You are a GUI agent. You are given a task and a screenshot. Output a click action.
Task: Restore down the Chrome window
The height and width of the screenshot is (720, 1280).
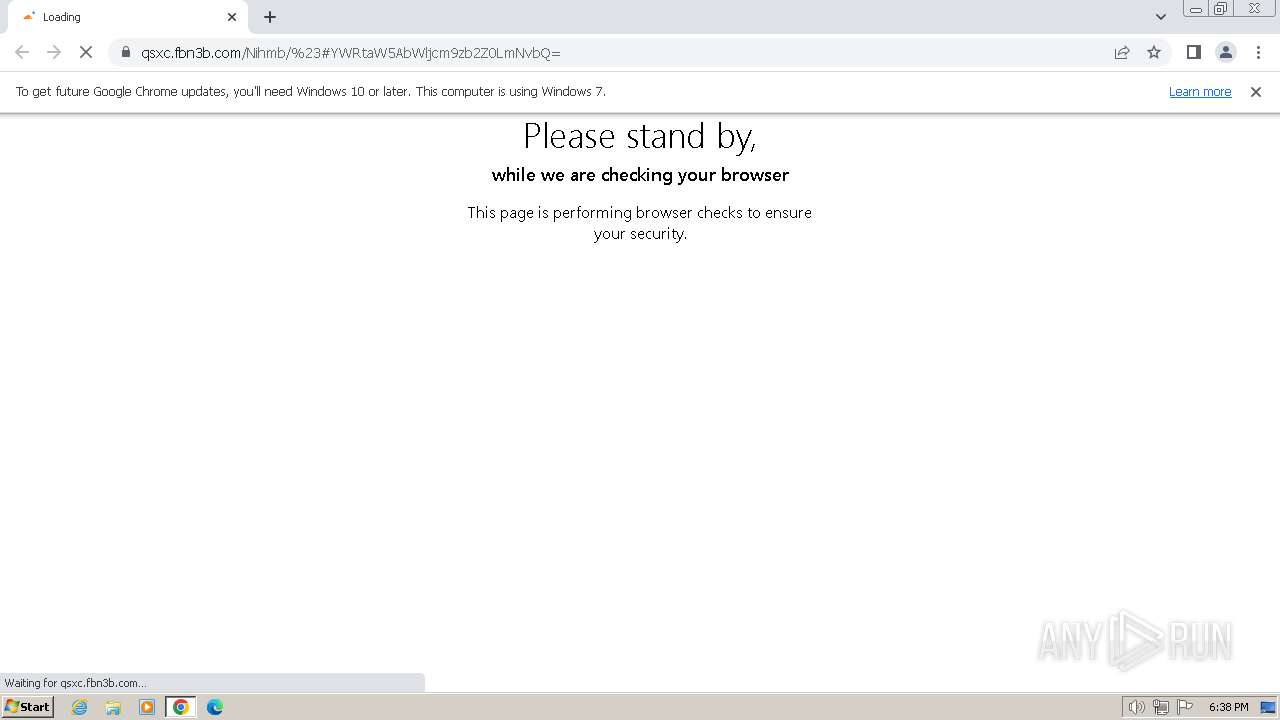[x=1221, y=9]
